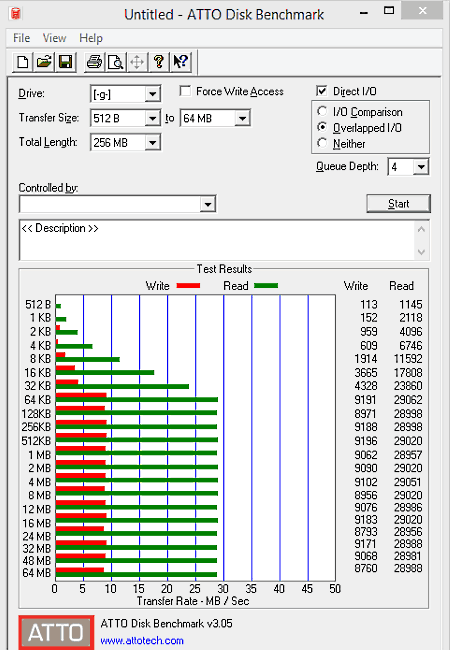Image resolution: width=450 pixels, height=650 pixels.
Task: Click the description scrollbar up arrow
Action: coord(421,229)
